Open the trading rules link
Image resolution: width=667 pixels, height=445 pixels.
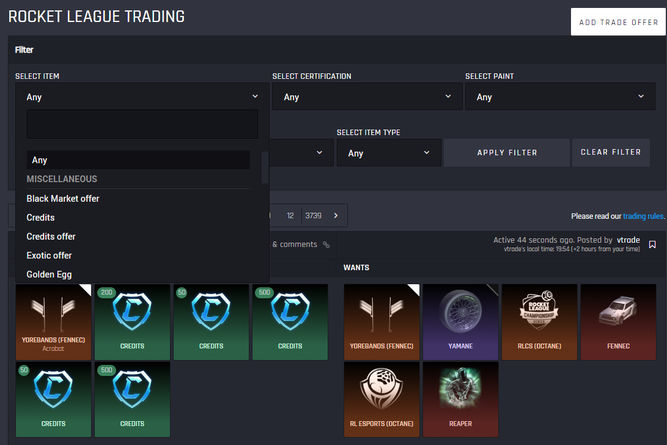pyautogui.click(x=643, y=216)
